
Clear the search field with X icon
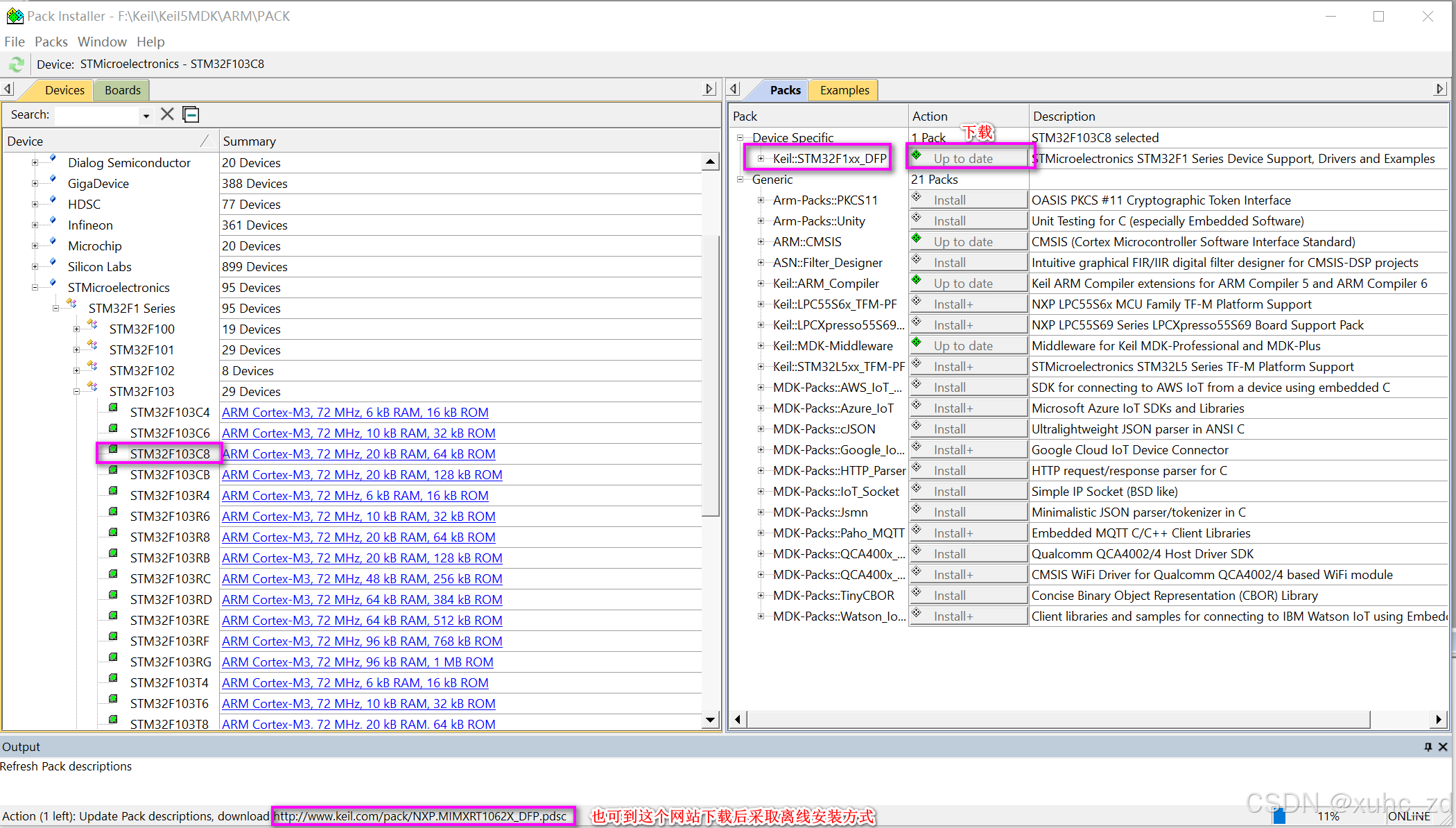[x=167, y=114]
